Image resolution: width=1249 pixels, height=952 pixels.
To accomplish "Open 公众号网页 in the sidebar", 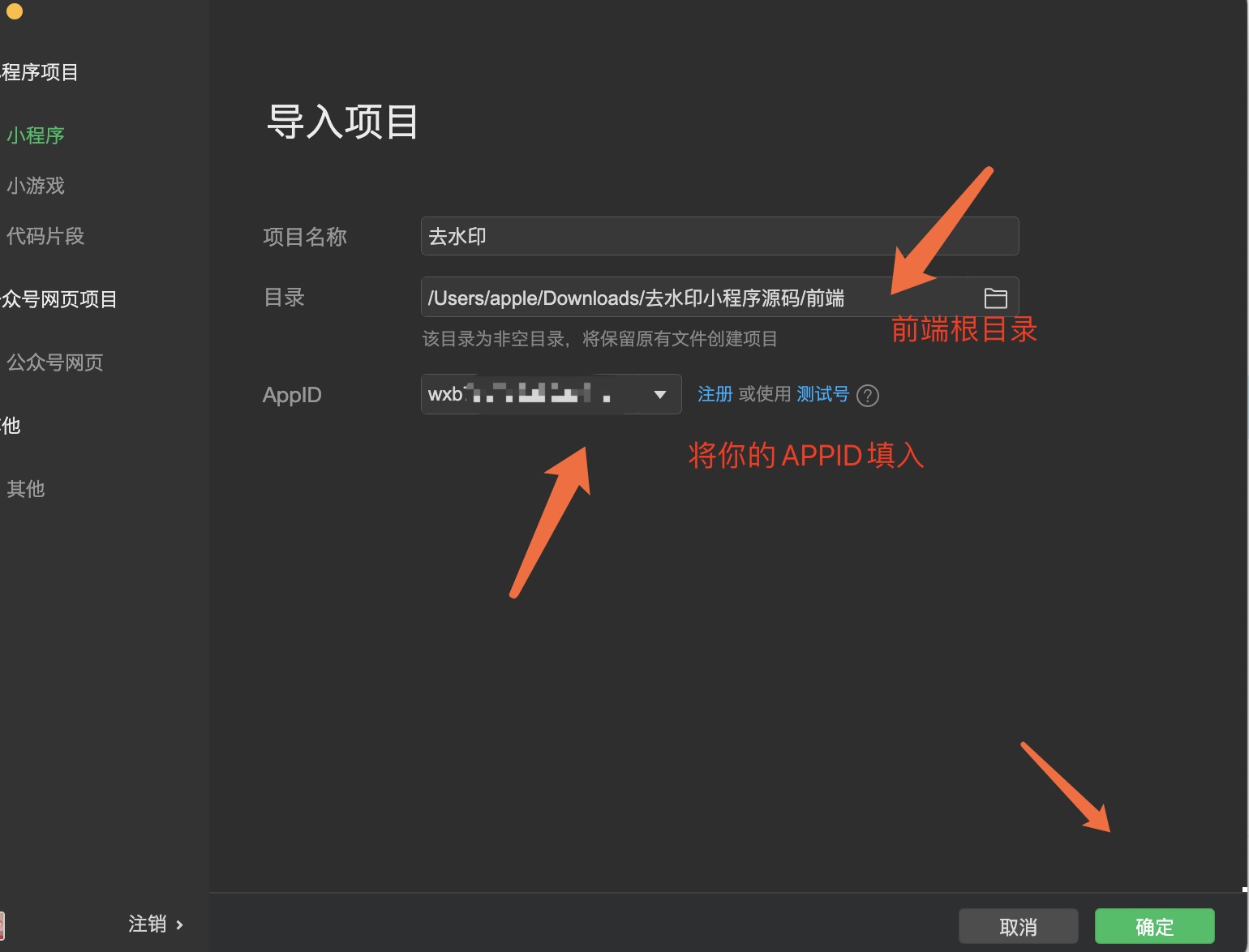I will [55, 362].
